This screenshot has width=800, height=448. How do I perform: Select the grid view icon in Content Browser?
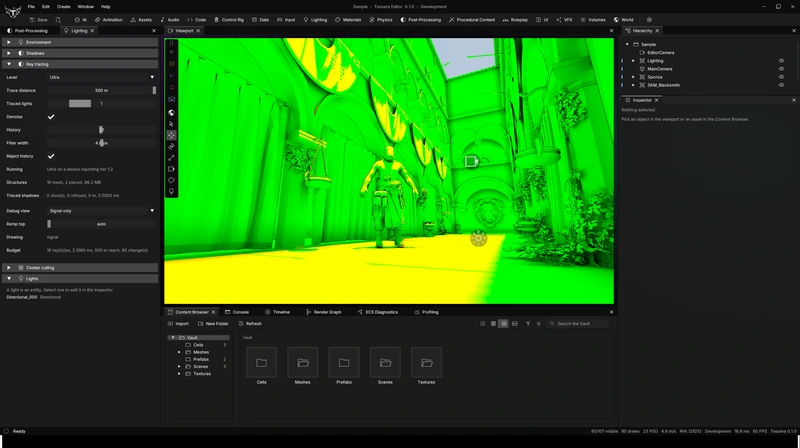click(x=504, y=323)
